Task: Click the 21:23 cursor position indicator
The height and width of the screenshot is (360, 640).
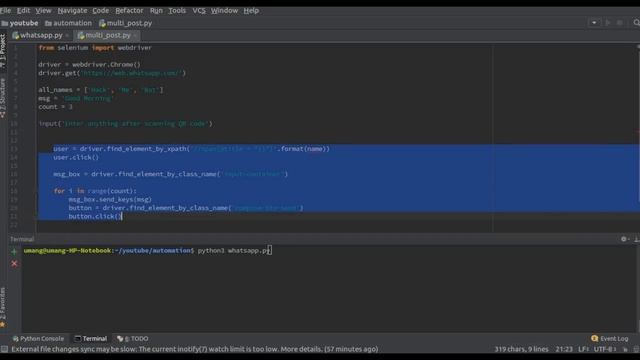Action: pos(564,349)
